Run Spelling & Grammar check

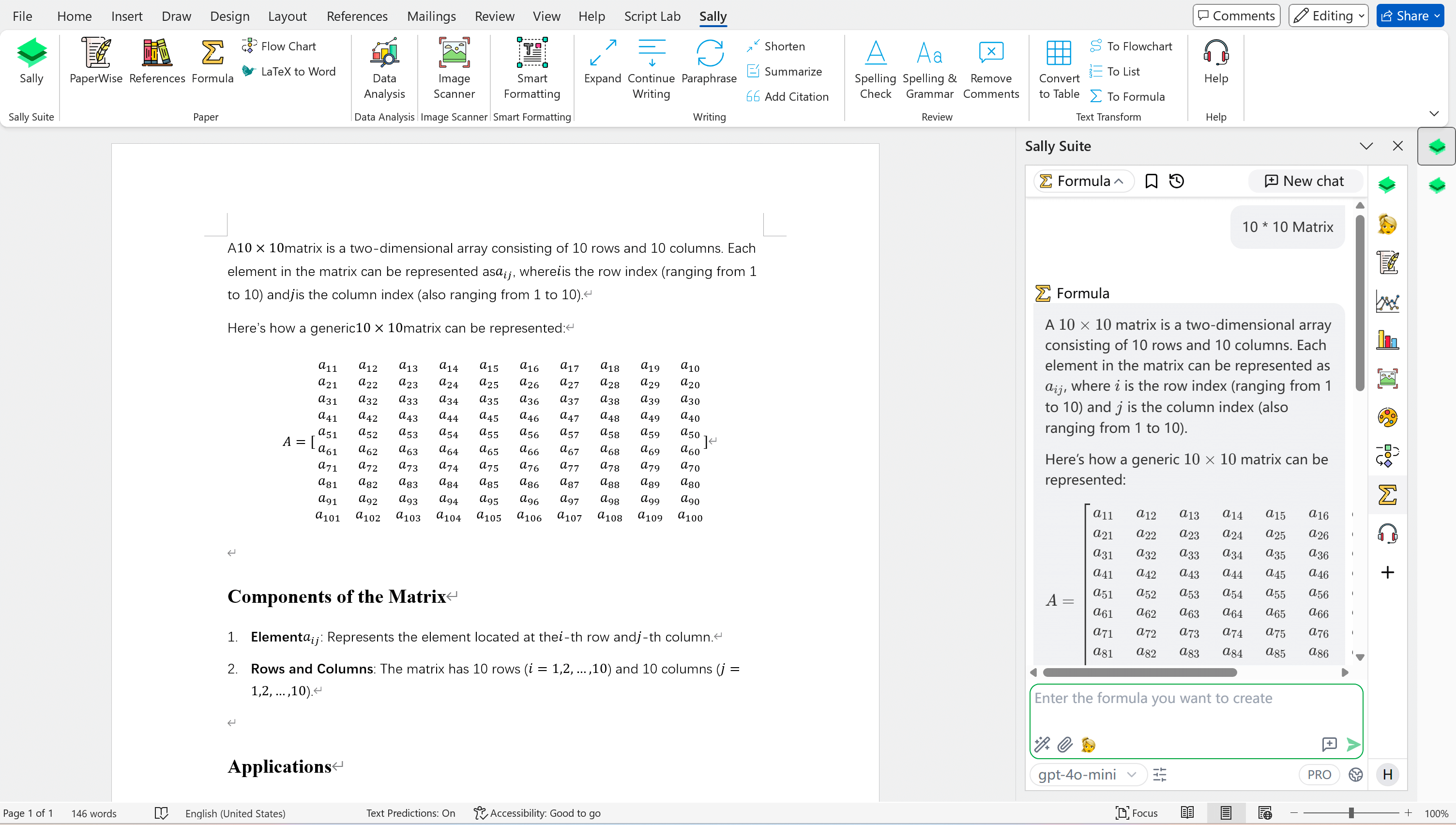(929, 69)
